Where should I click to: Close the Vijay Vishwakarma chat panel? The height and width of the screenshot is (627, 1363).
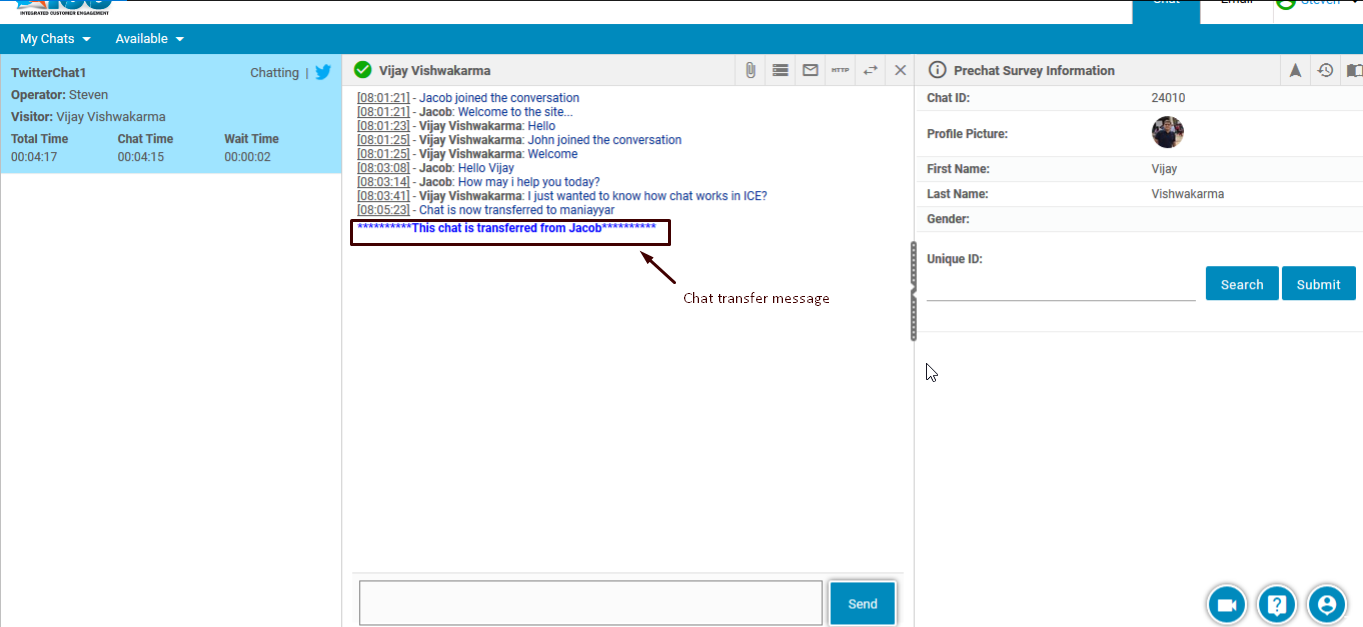pos(900,70)
